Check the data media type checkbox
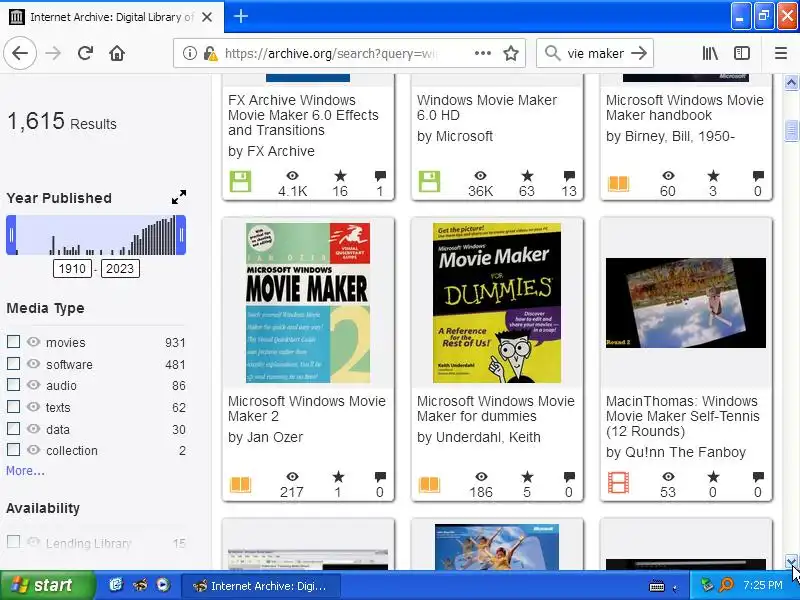 [x=13, y=429]
